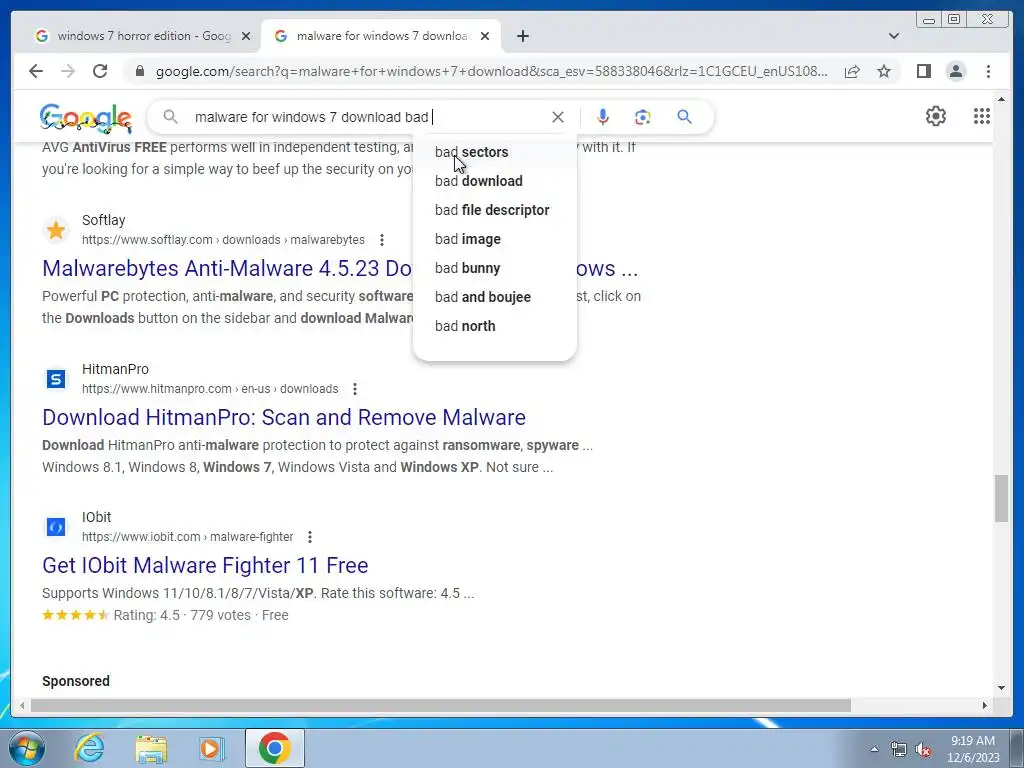
Task: Open Windows Explorer from the taskbar
Action: tap(151, 748)
